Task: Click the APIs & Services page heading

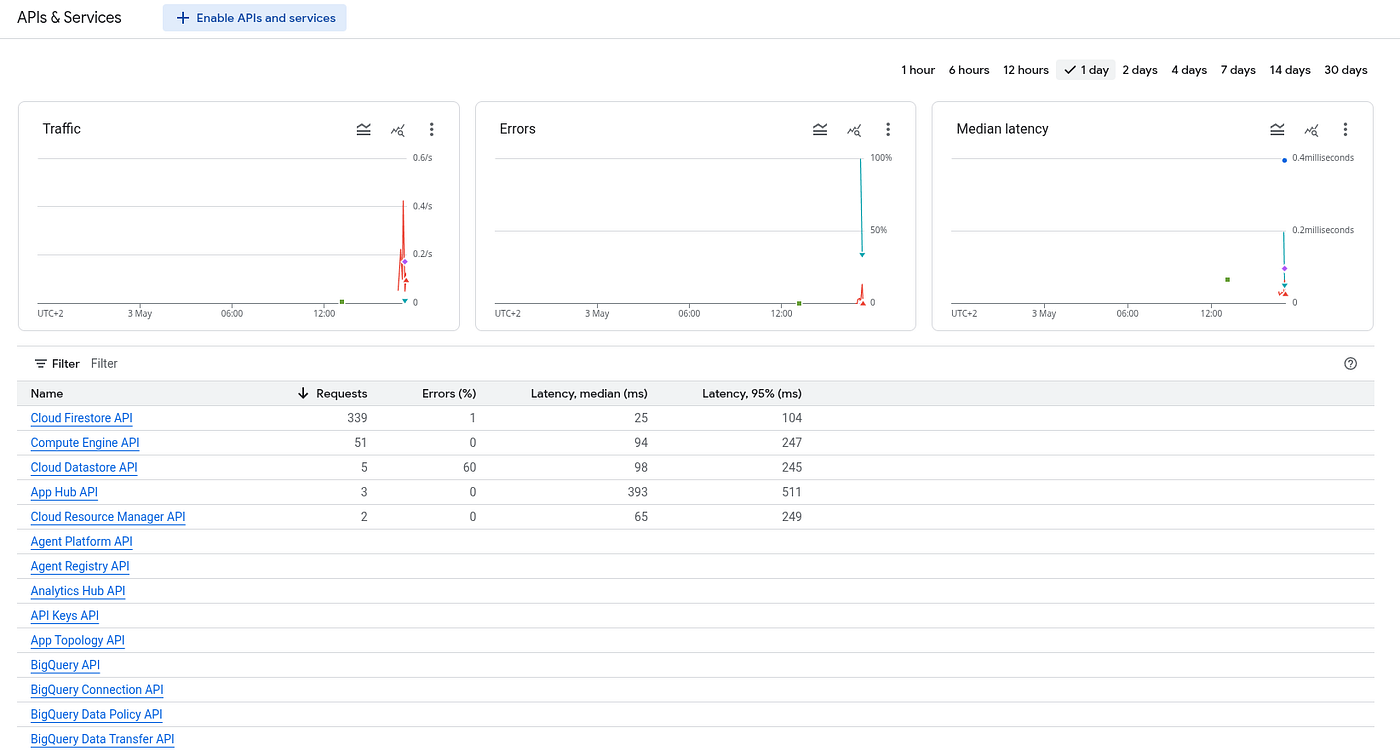Action: 69,18
